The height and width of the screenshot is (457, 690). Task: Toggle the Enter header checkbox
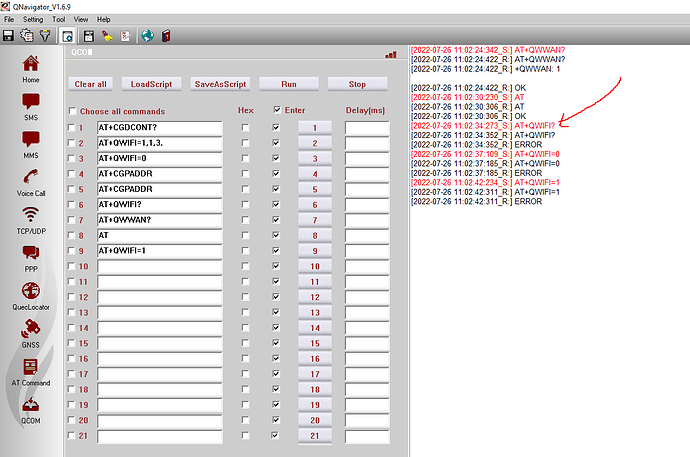pos(278,110)
